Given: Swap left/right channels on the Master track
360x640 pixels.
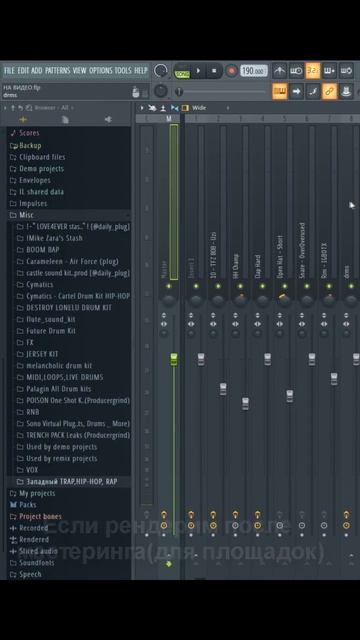Looking at the screenshot, I should click(x=164, y=324).
